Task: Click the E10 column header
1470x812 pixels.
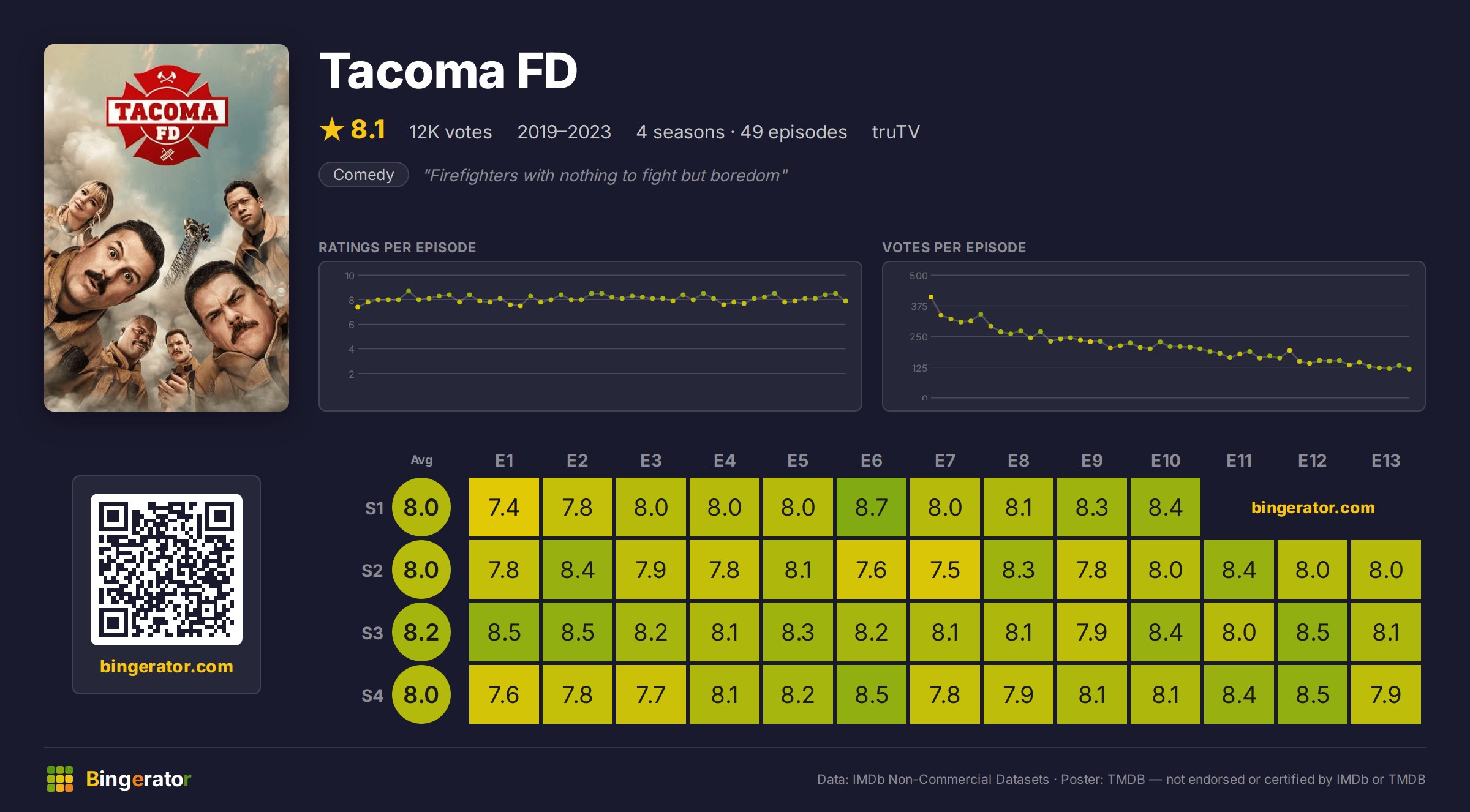Action: click(1166, 461)
